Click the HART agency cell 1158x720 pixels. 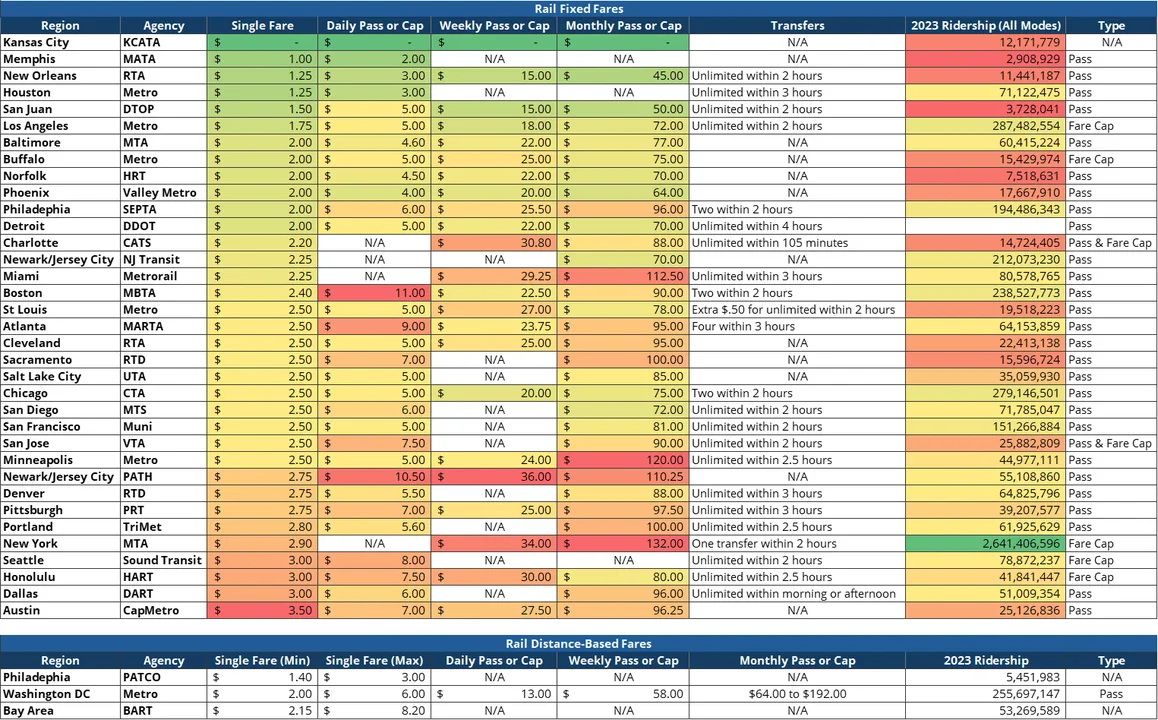(163, 577)
